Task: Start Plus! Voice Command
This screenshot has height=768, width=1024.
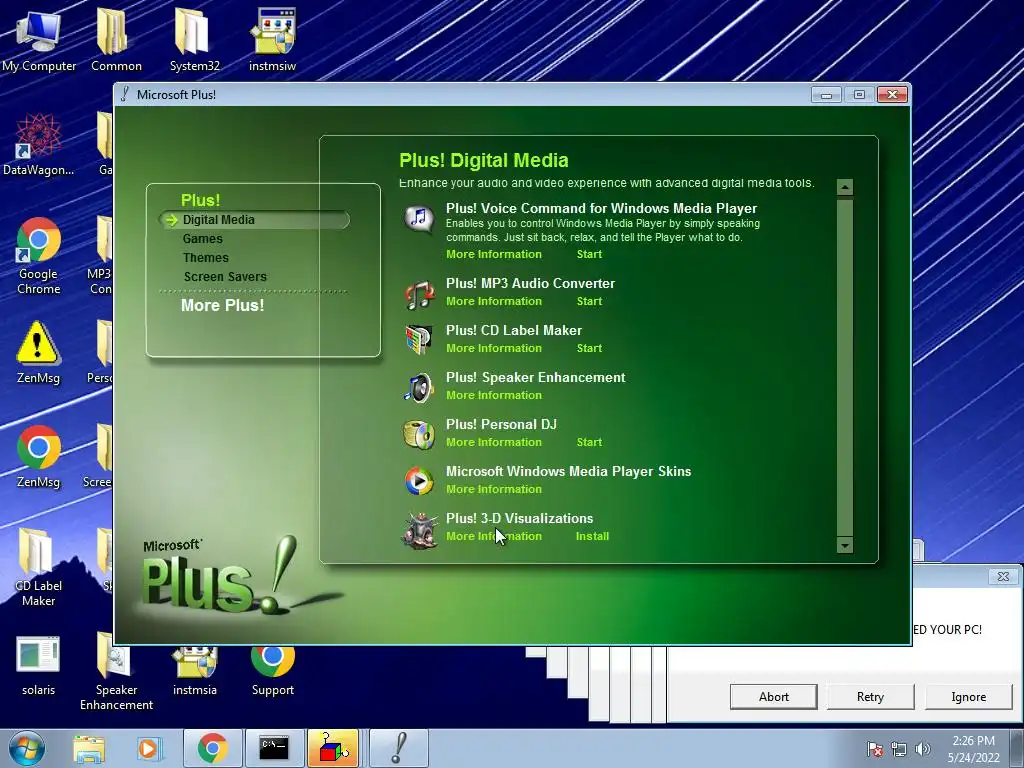Action: [x=589, y=254]
